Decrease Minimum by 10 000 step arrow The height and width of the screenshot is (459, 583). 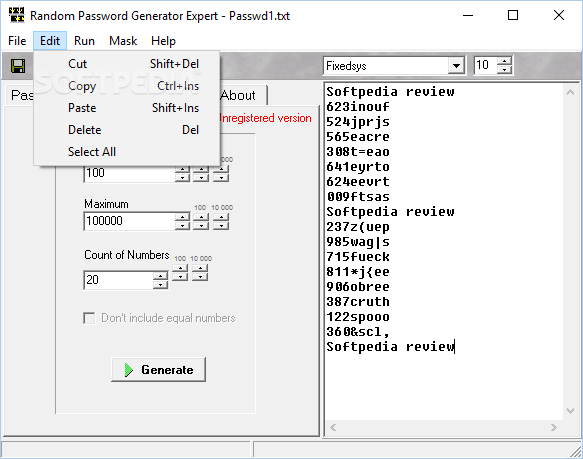221,178
